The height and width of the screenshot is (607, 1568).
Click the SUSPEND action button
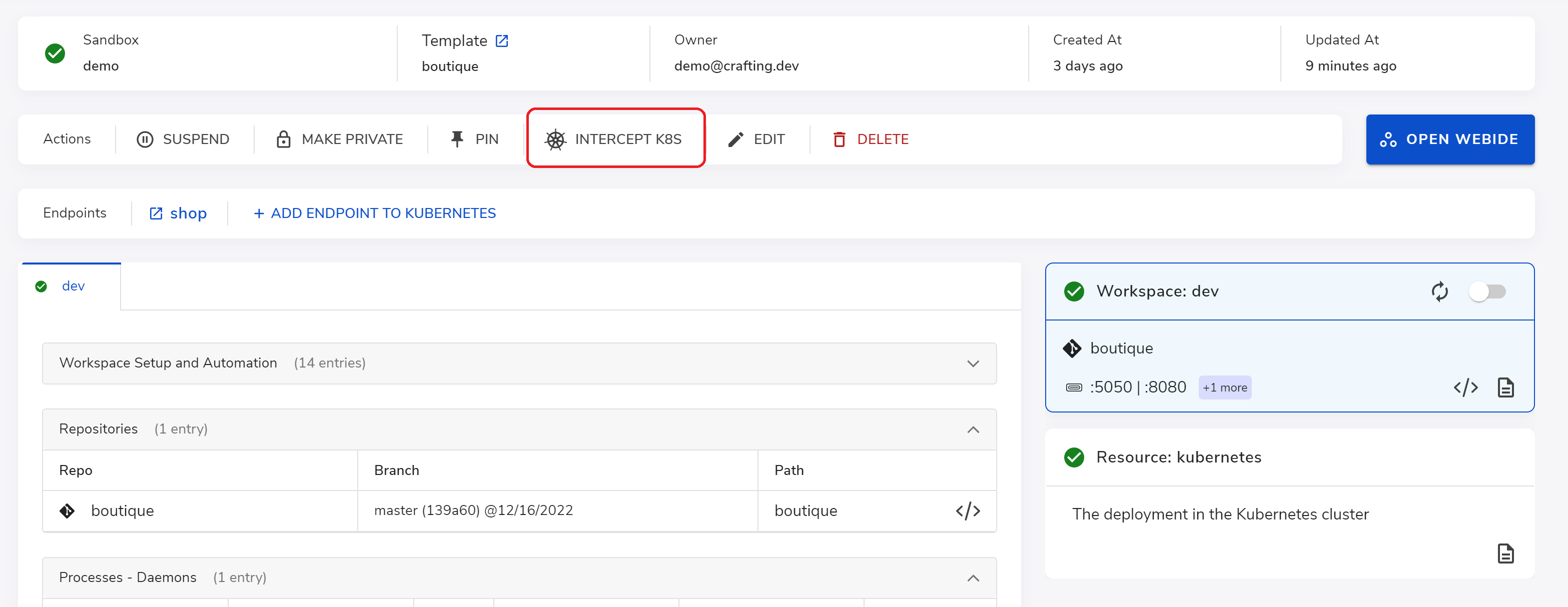pos(183,139)
